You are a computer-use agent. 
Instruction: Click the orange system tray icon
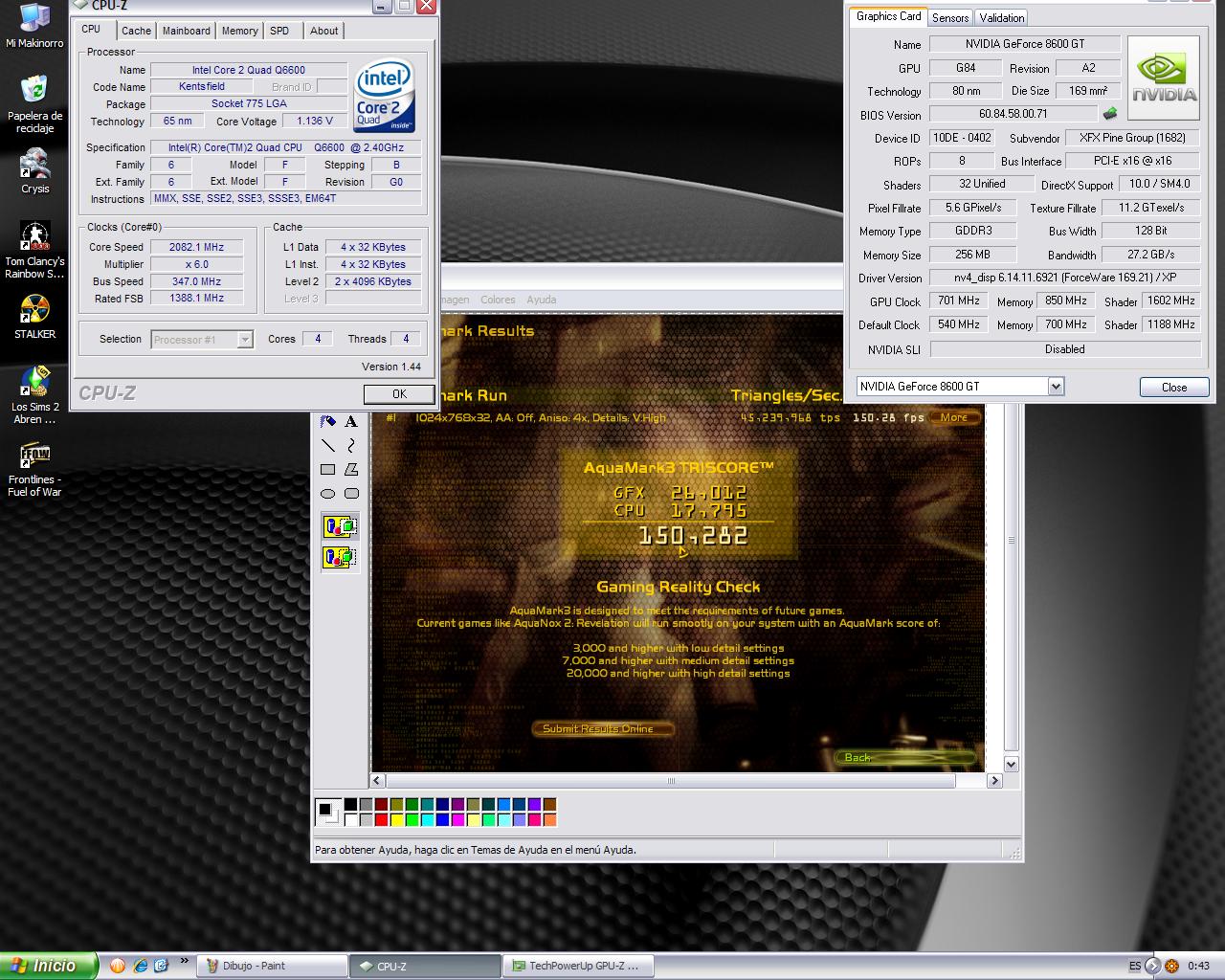[x=1173, y=966]
